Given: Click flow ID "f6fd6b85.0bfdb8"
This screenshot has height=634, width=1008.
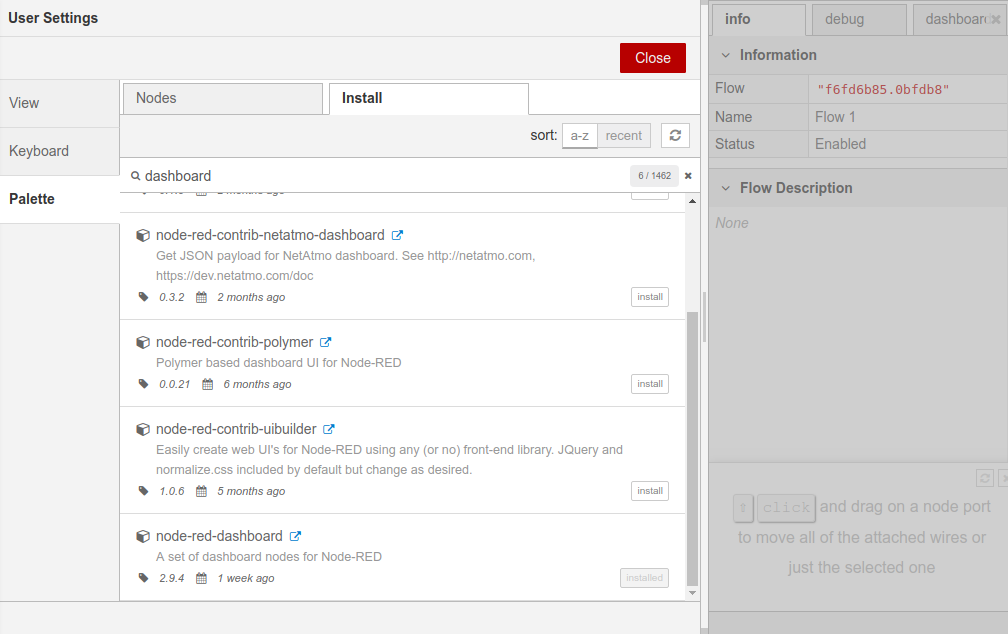Looking at the screenshot, I should (x=883, y=89).
